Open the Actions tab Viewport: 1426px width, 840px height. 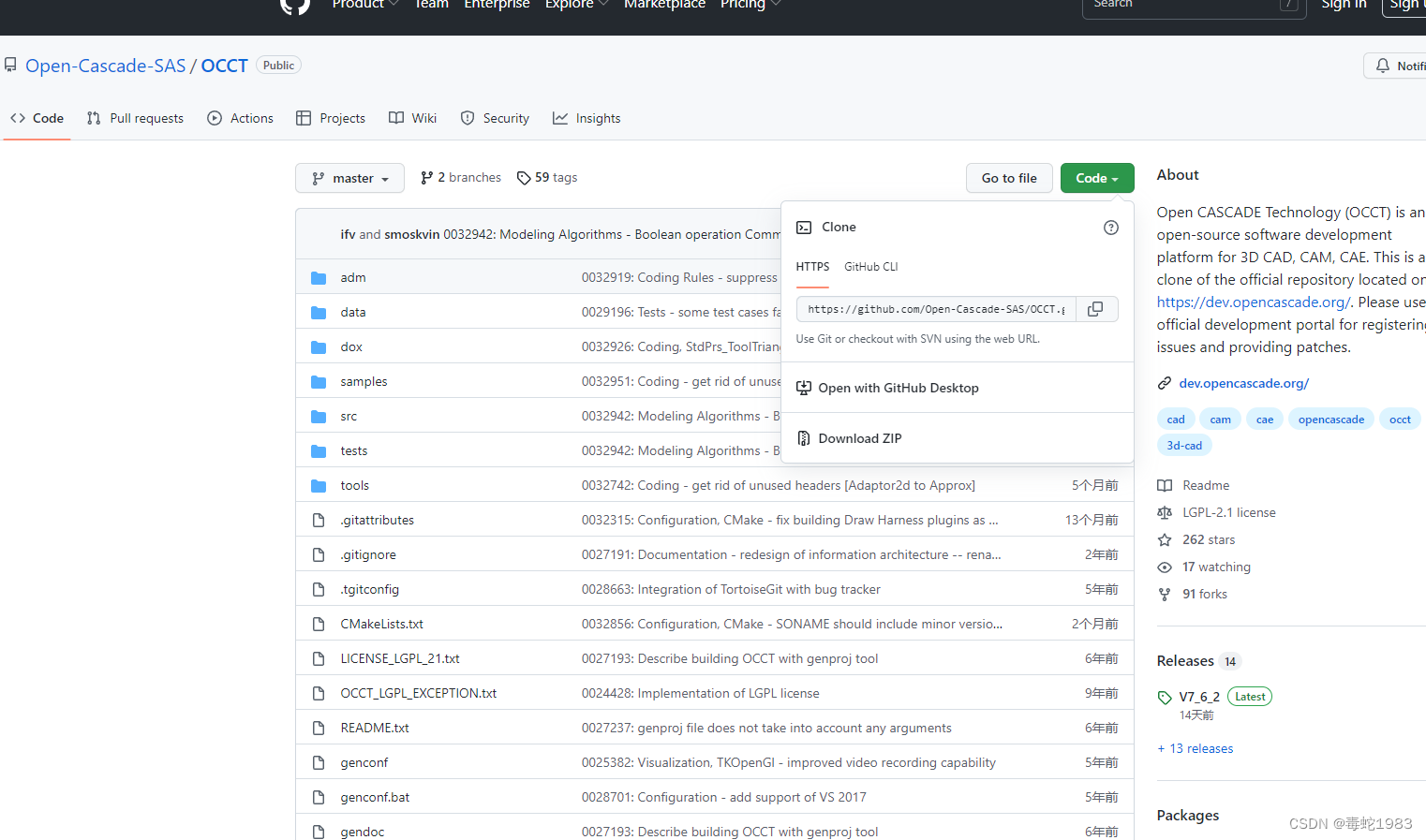pyautogui.click(x=241, y=119)
